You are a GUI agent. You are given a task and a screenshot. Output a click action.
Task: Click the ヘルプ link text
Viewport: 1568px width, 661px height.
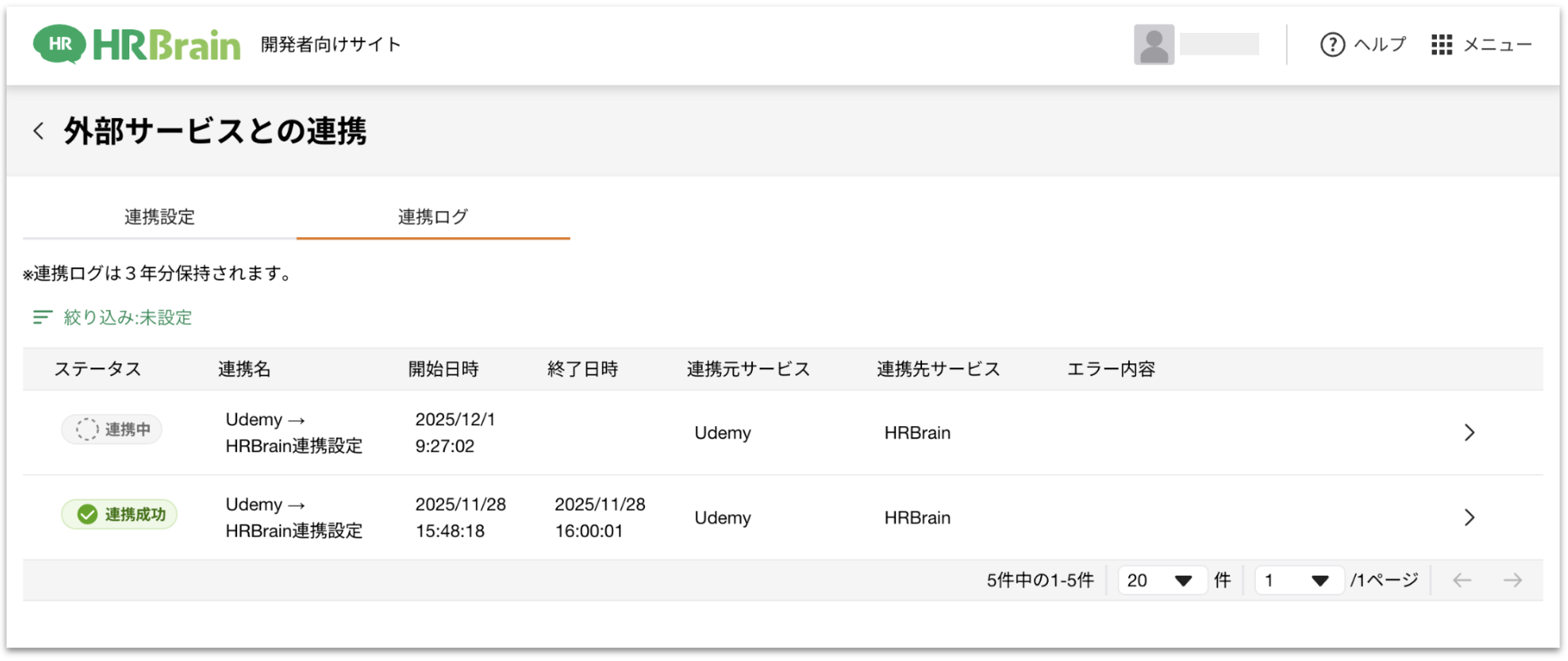click(1380, 45)
